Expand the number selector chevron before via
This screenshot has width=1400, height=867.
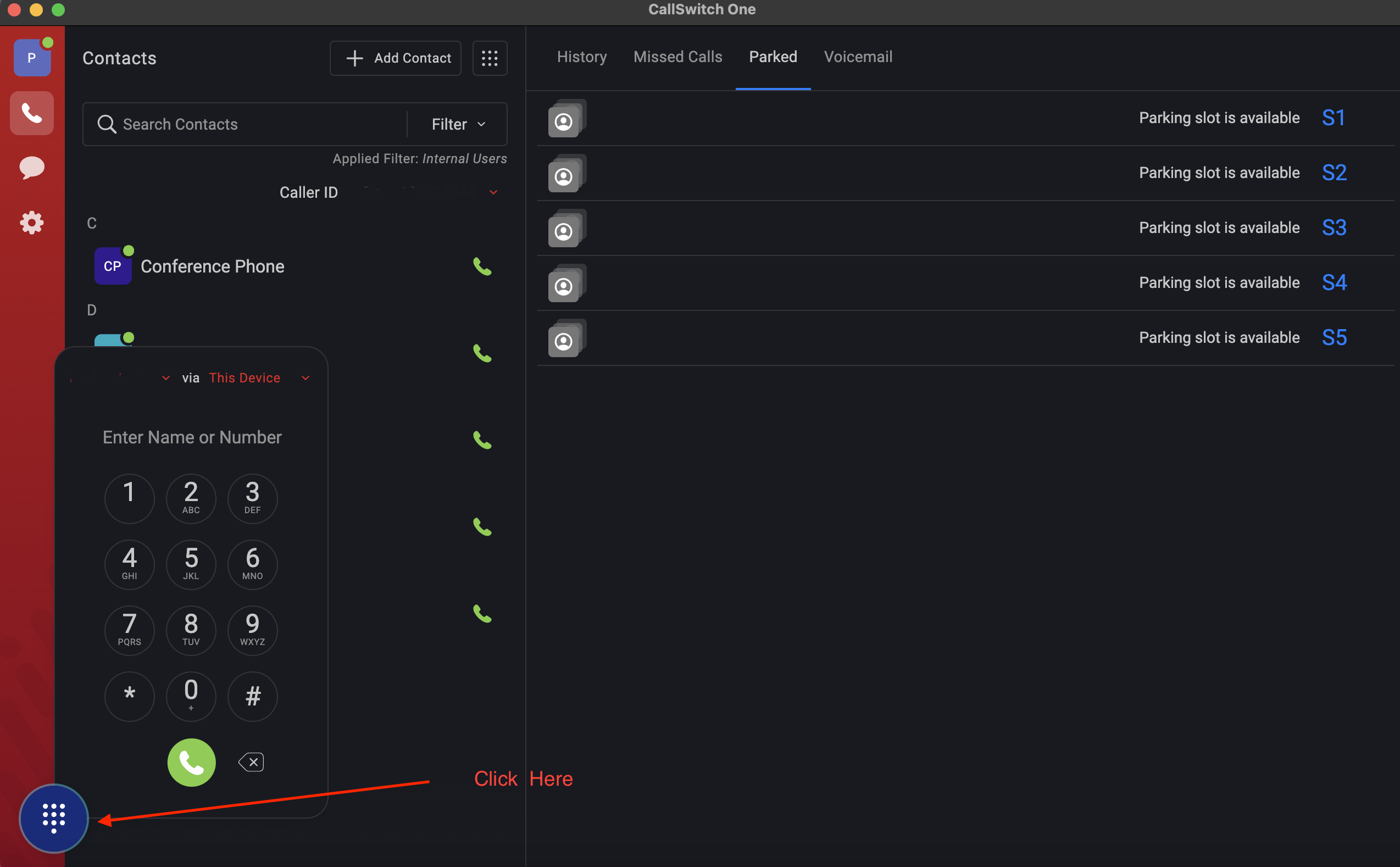click(166, 378)
